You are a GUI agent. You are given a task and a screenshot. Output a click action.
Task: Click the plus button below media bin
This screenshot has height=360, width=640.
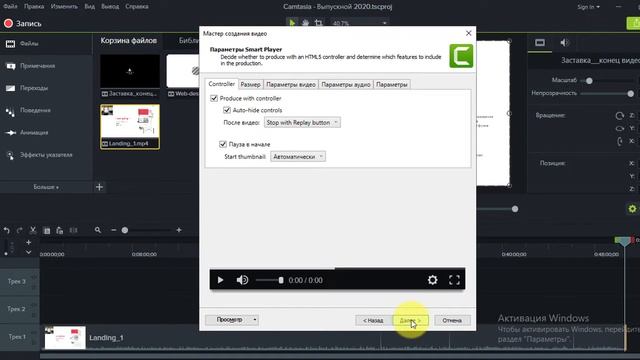pos(100,187)
